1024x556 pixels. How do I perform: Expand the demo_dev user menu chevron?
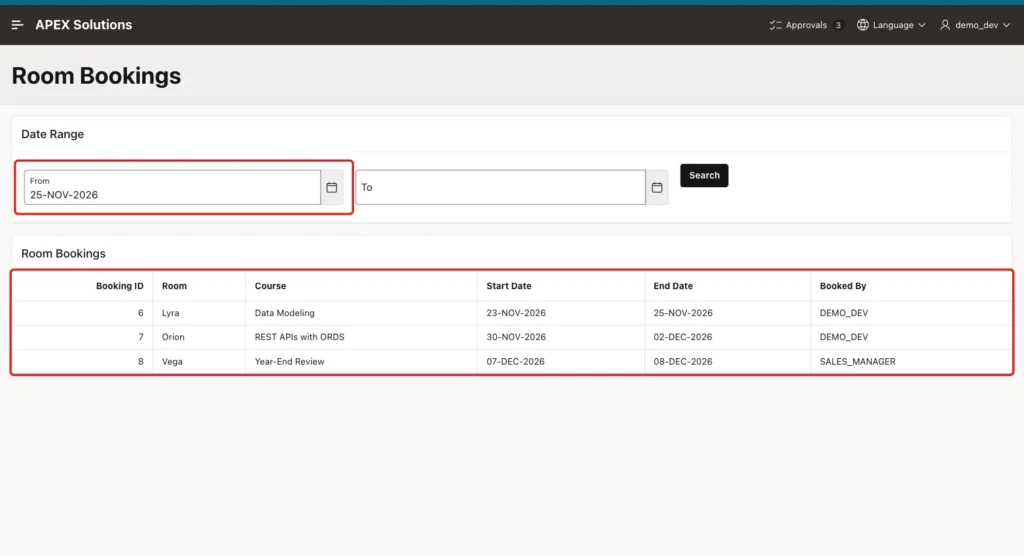click(1006, 25)
